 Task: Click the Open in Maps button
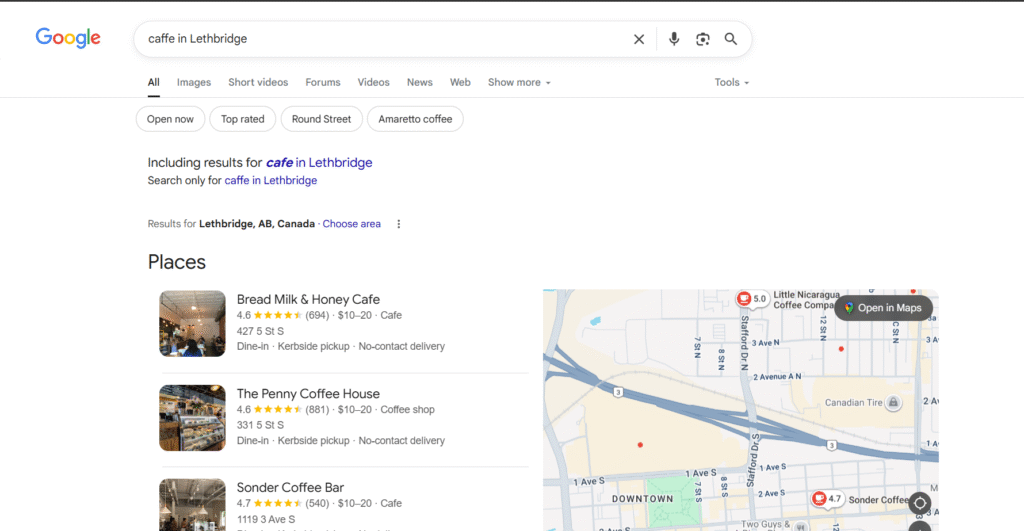[883, 308]
